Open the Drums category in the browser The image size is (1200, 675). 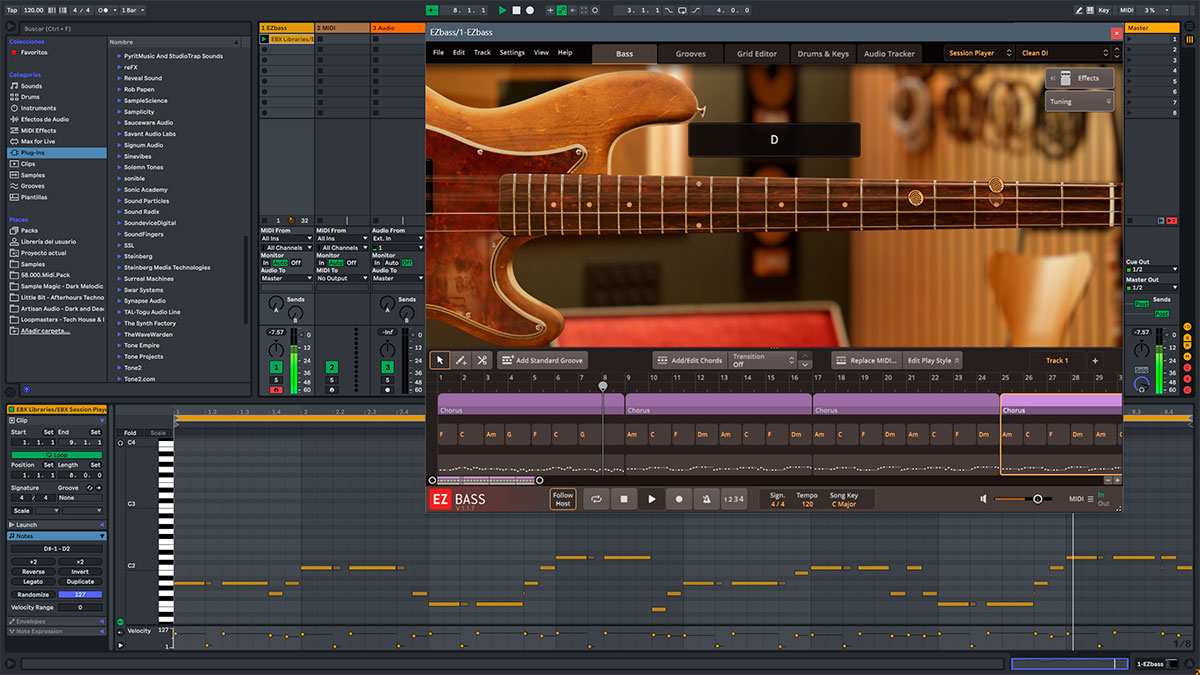[30, 97]
